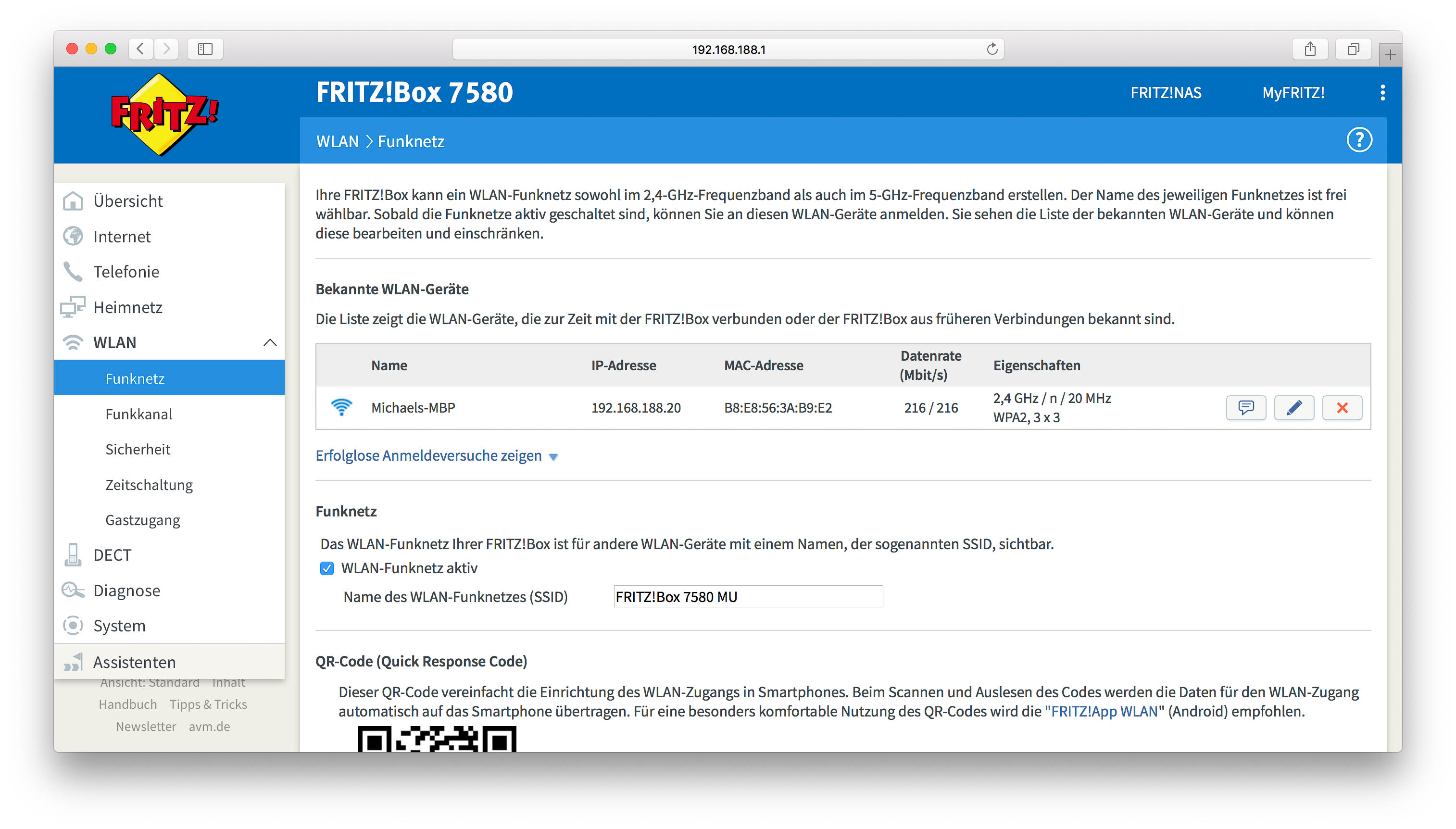Click the Wi-Fi signal icon of Michaels-MBP
1456x829 pixels.
tap(341, 407)
